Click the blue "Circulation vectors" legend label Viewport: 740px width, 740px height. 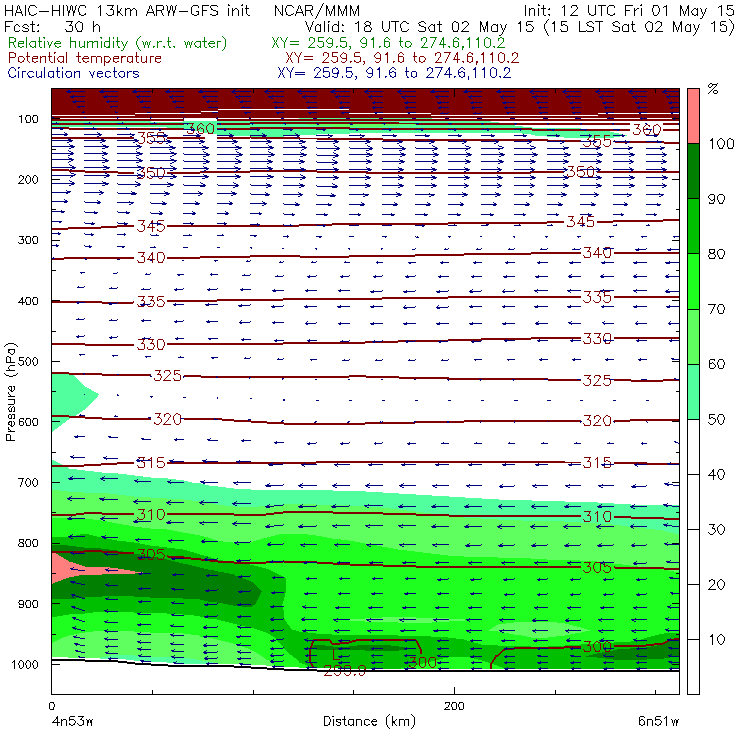[x=73, y=73]
